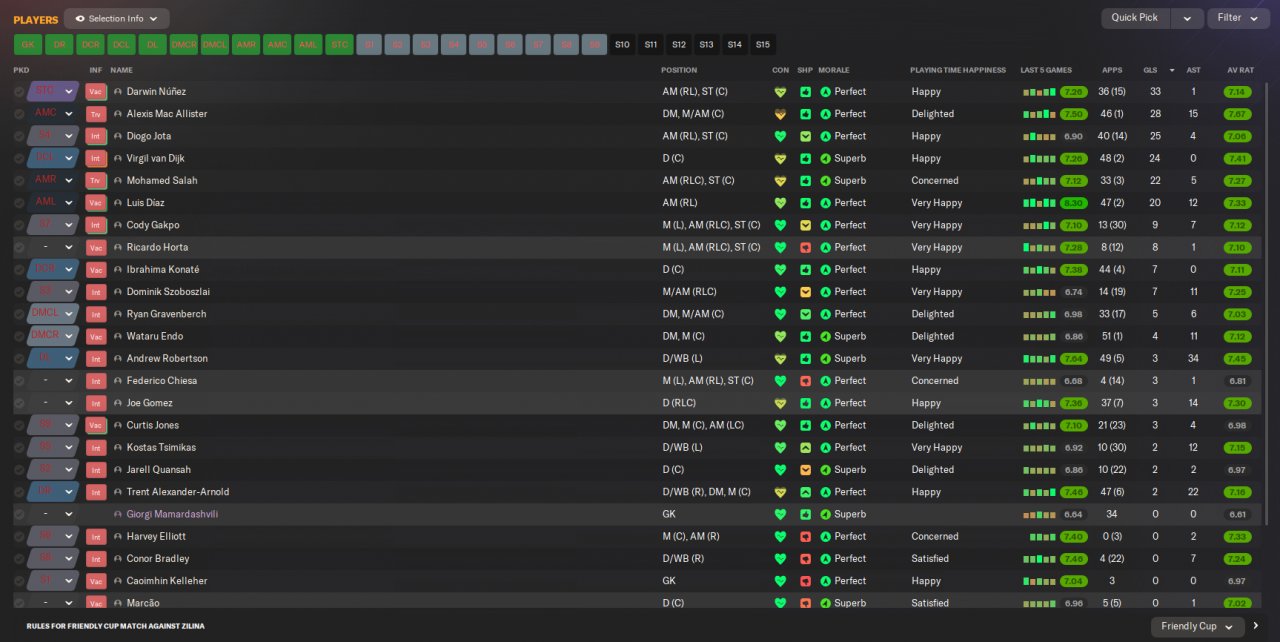1280x642 pixels.
Task: Select the DMCL position slot
Action: (x=215, y=44)
